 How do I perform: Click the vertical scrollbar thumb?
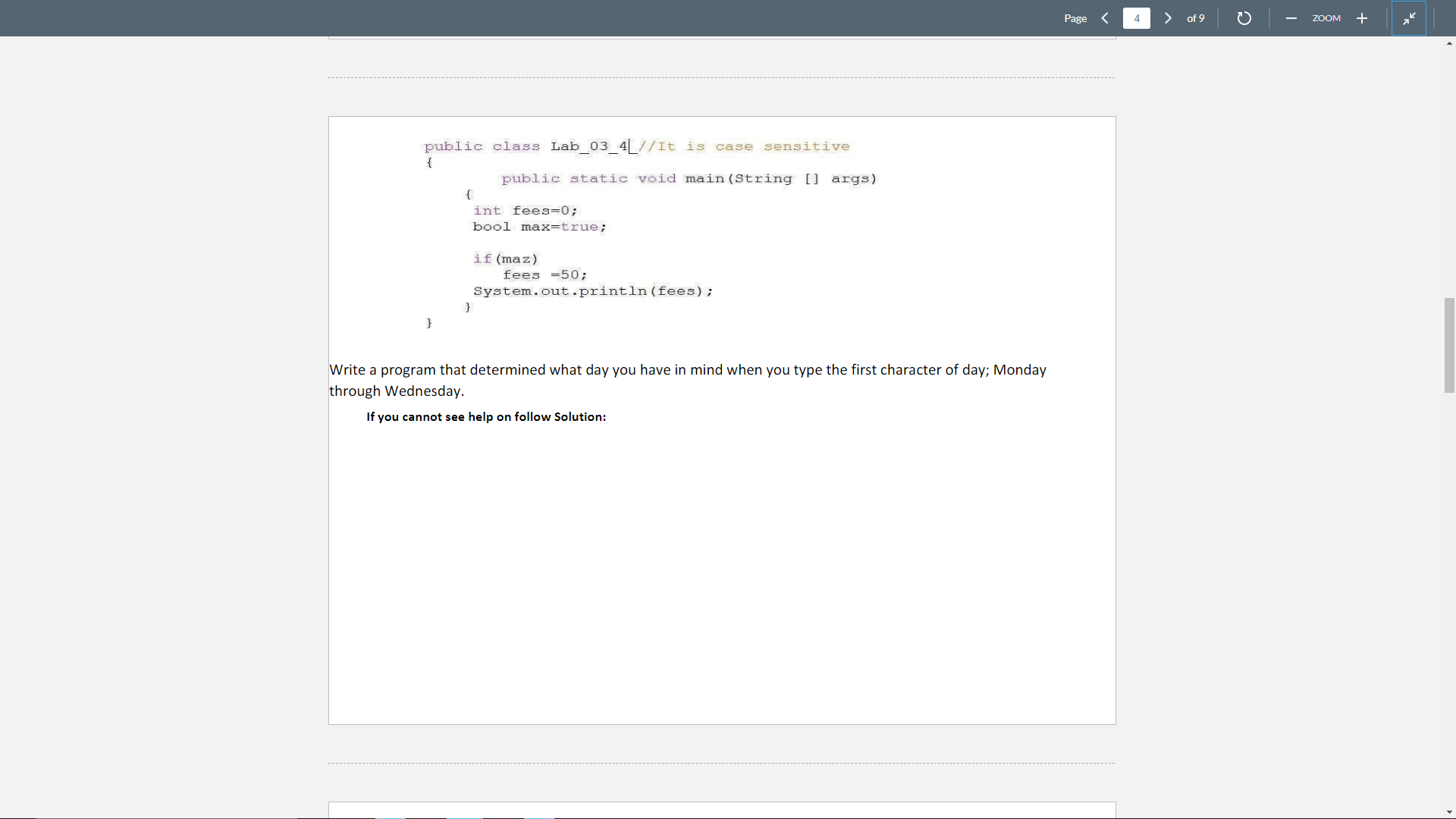[x=1449, y=345]
